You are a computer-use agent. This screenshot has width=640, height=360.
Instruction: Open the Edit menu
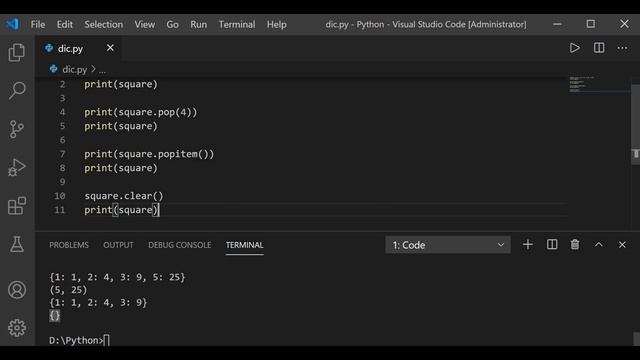click(x=64, y=24)
